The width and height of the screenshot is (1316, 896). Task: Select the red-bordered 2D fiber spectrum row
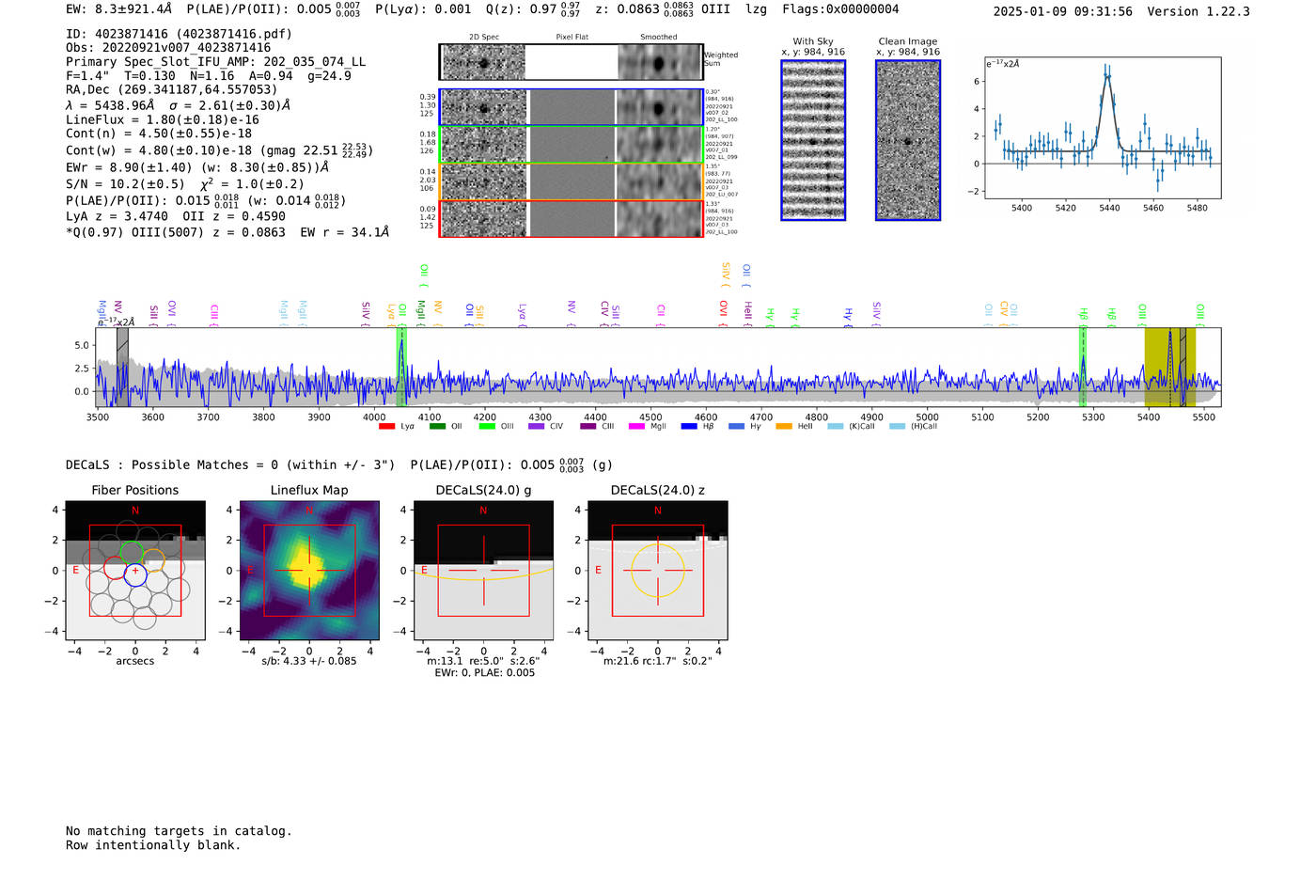click(571, 218)
